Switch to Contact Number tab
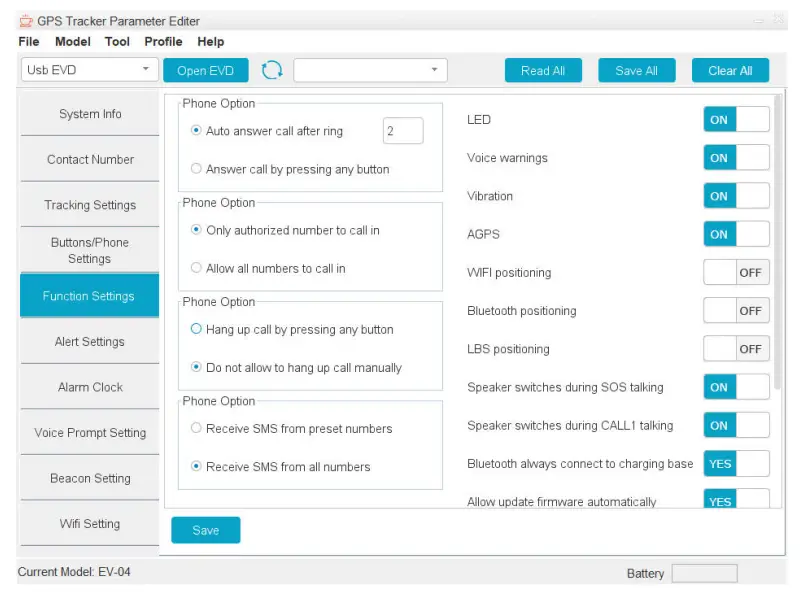The image size is (812, 601). 90,159
